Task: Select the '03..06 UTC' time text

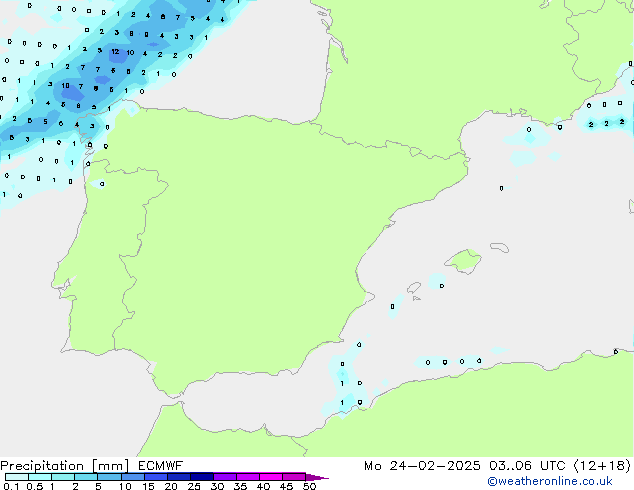Action: (x=527, y=465)
